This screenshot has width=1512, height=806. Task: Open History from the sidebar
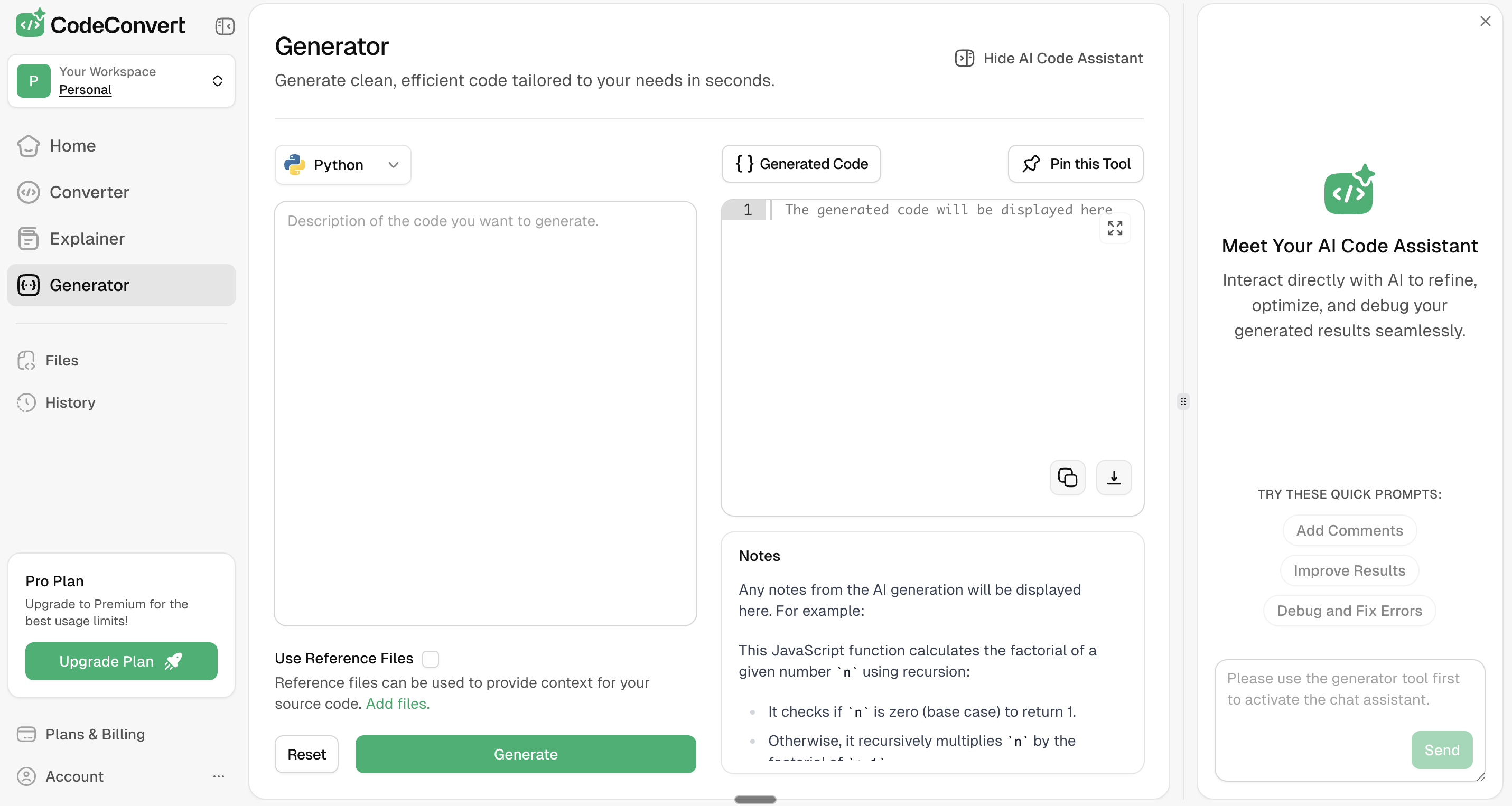(x=70, y=402)
